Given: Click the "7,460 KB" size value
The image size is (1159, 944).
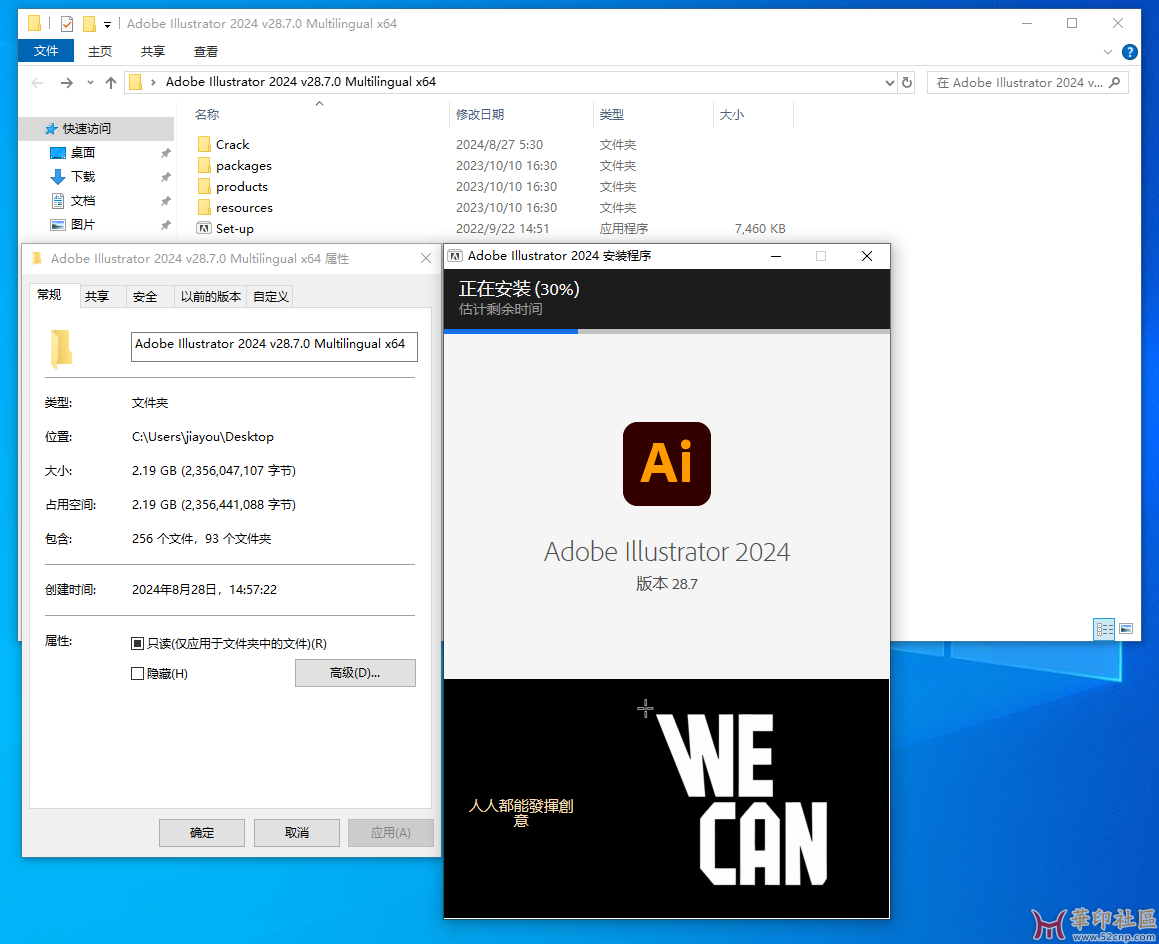Looking at the screenshot, I should (x=760, y=228).
